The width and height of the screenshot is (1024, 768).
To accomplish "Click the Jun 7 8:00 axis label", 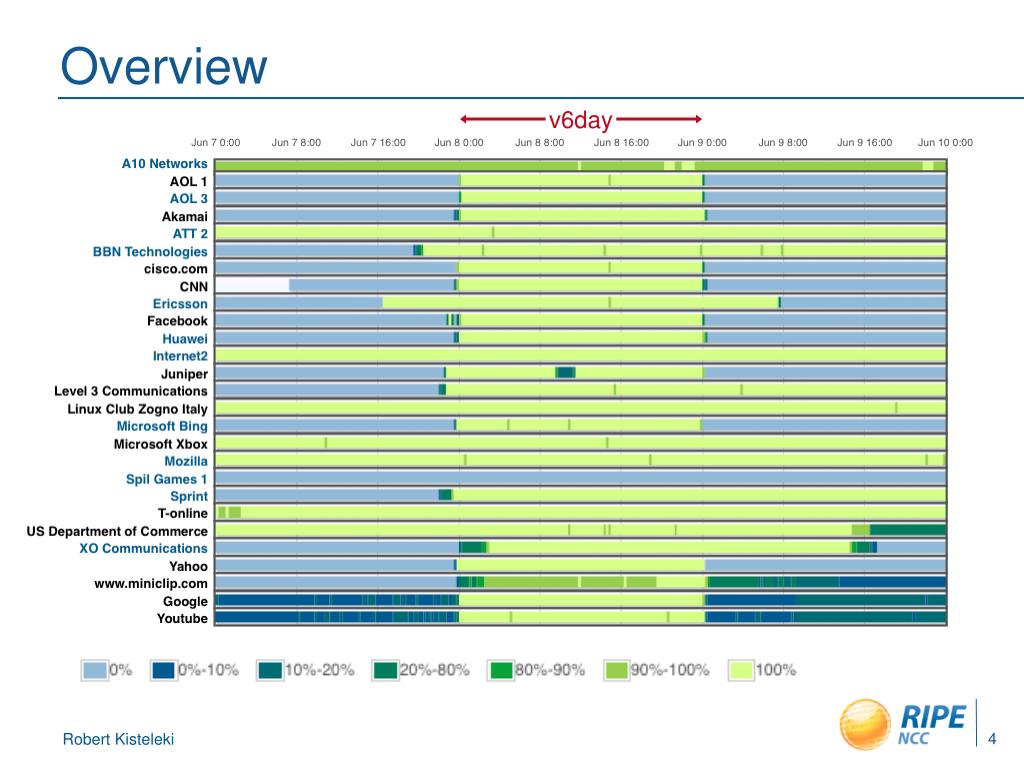I will pos(296,142).
